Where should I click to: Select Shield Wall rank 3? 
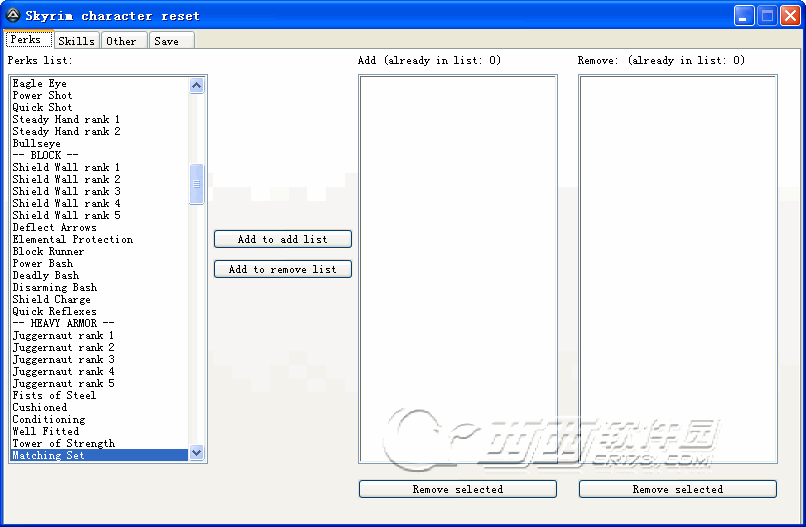(100, 191)
